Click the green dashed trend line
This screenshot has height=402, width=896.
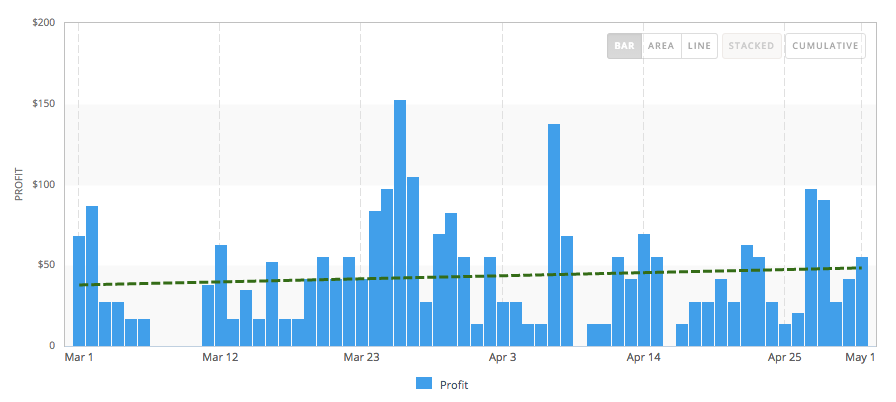coord(470,276)
